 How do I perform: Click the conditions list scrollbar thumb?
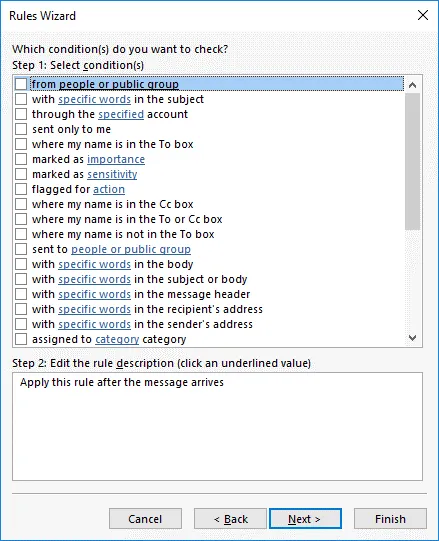(412, 161)
